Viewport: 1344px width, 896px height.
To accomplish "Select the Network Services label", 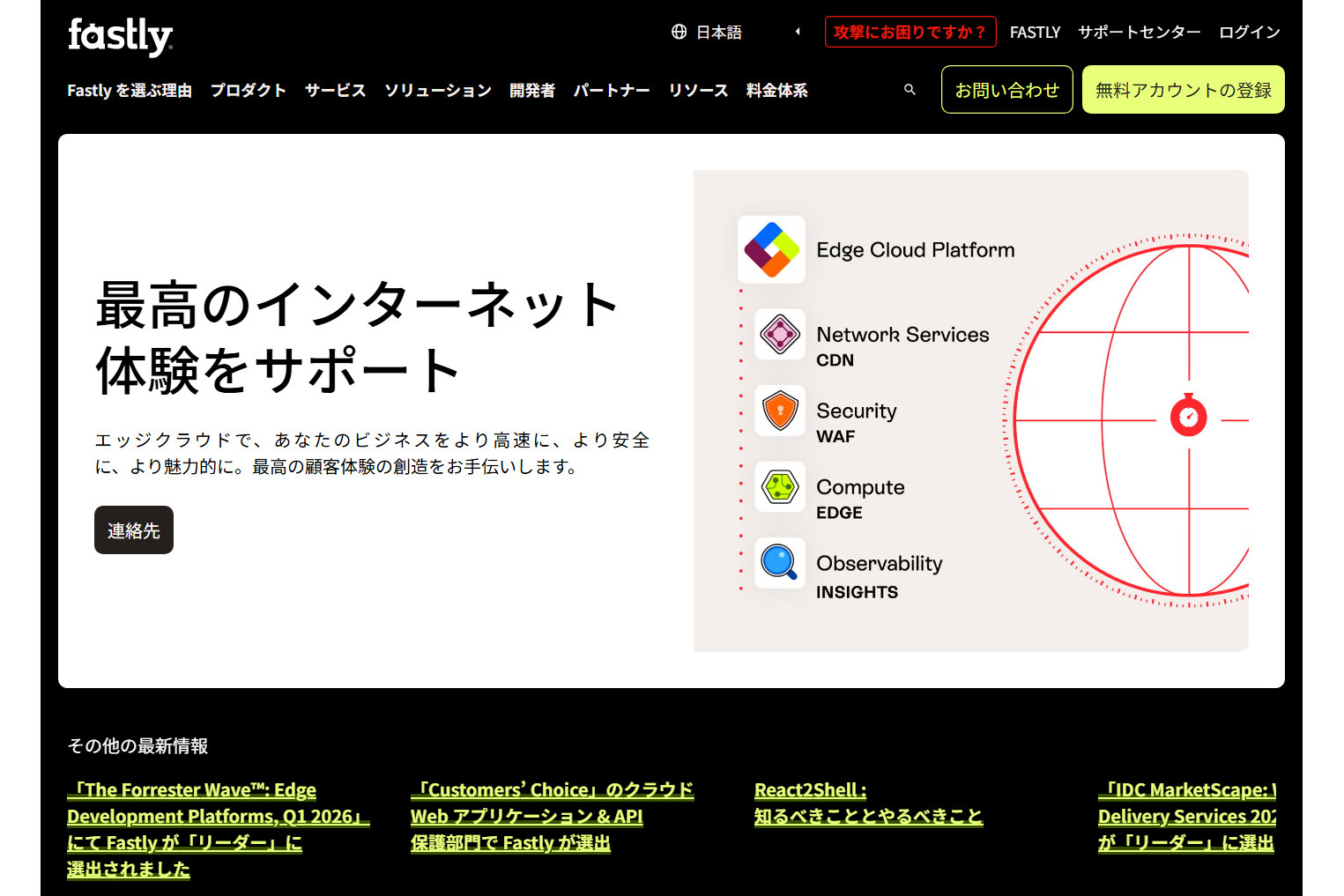I will (x=903, y=335).
